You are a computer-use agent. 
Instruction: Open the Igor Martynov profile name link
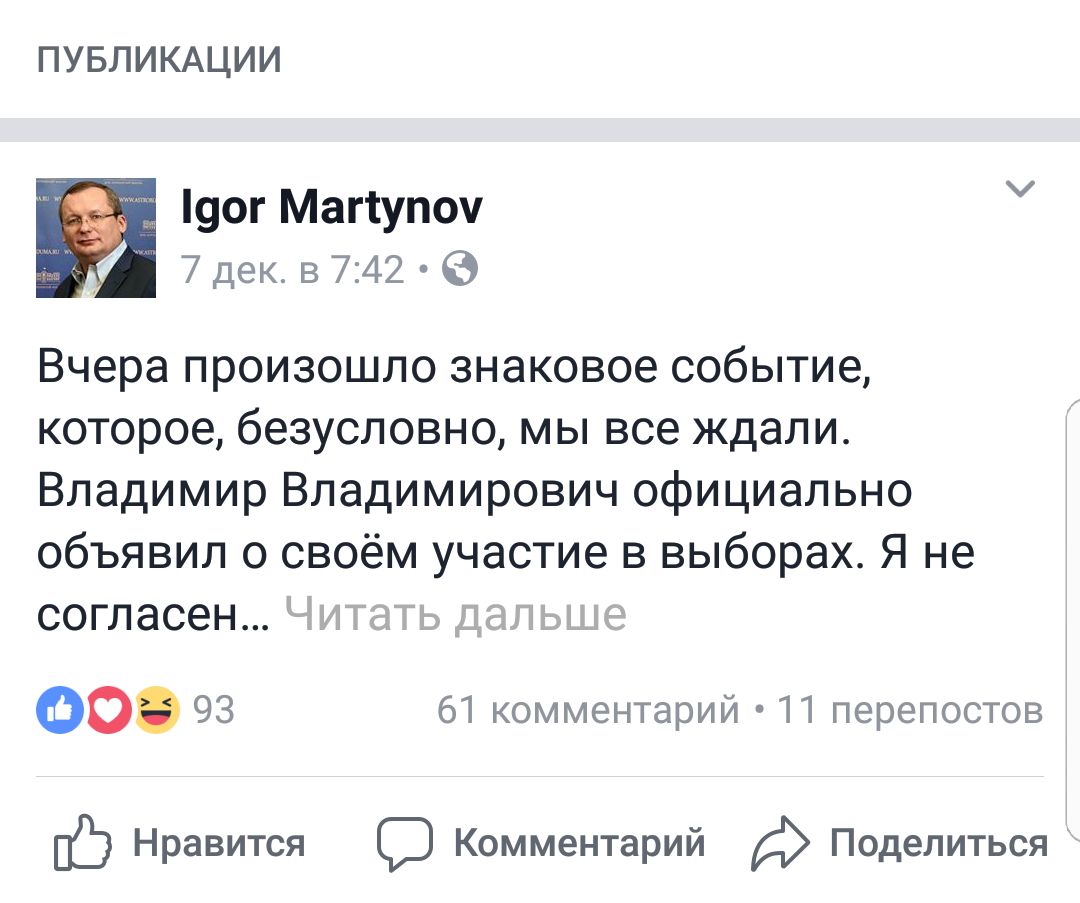point(332,208)
